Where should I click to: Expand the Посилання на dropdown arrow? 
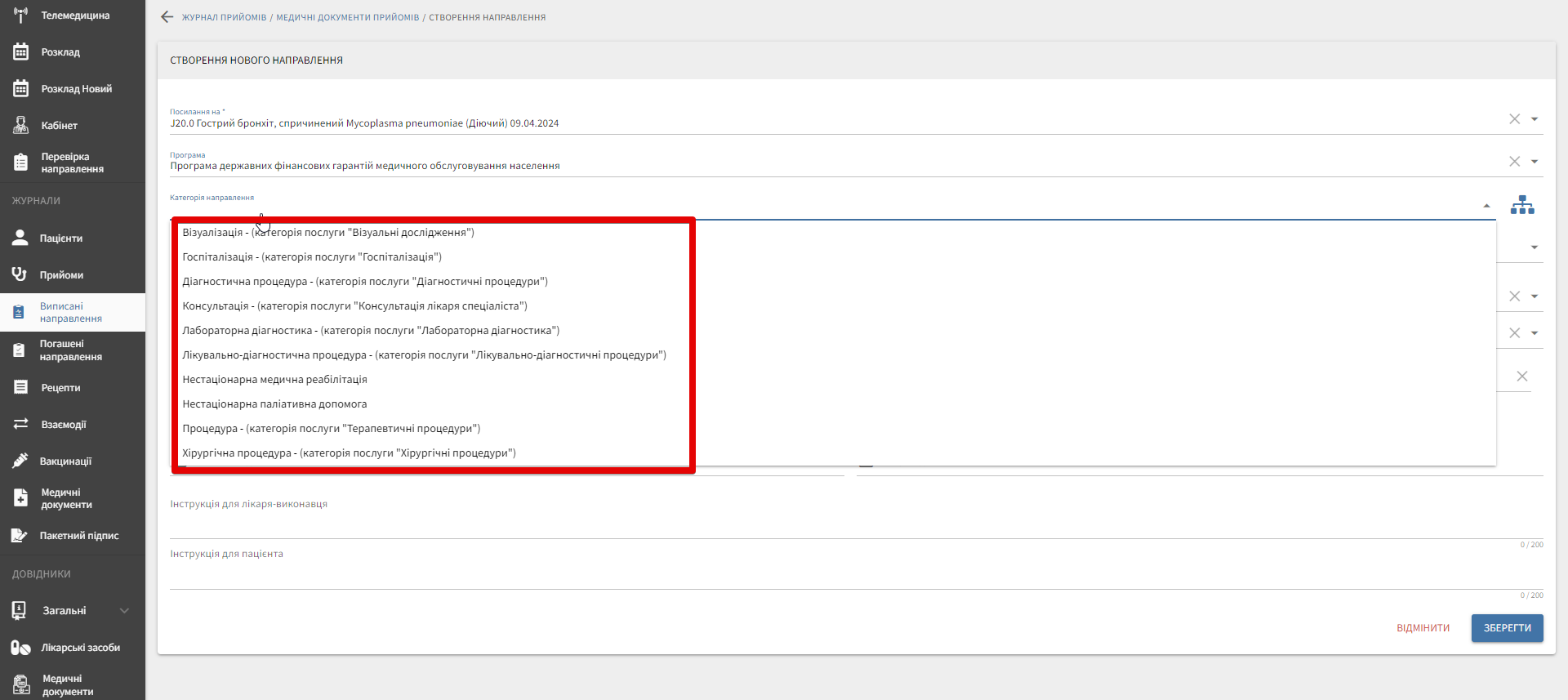1535,119
